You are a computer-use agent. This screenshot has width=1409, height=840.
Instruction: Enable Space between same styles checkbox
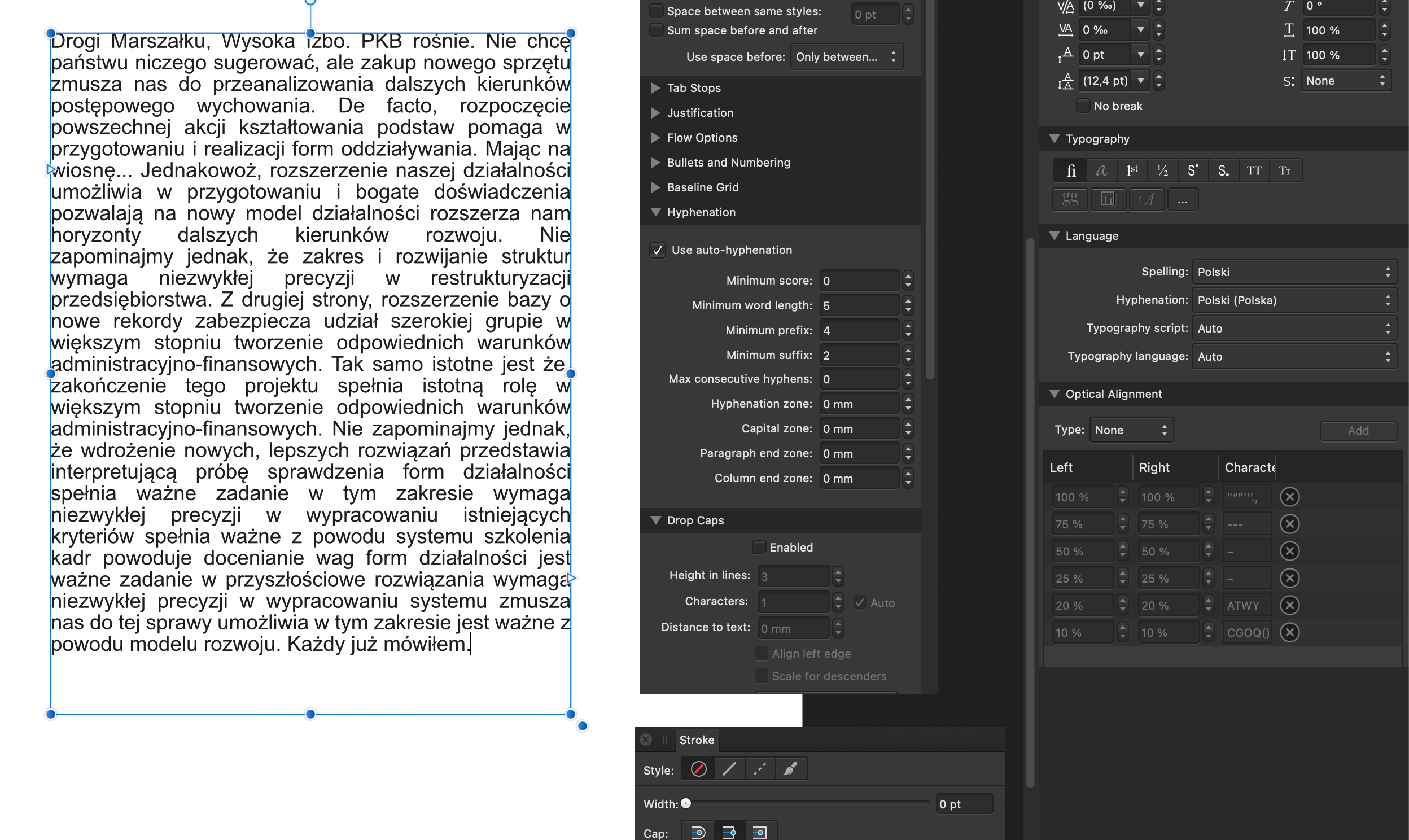pyautogui.click(x=656, y=11)
